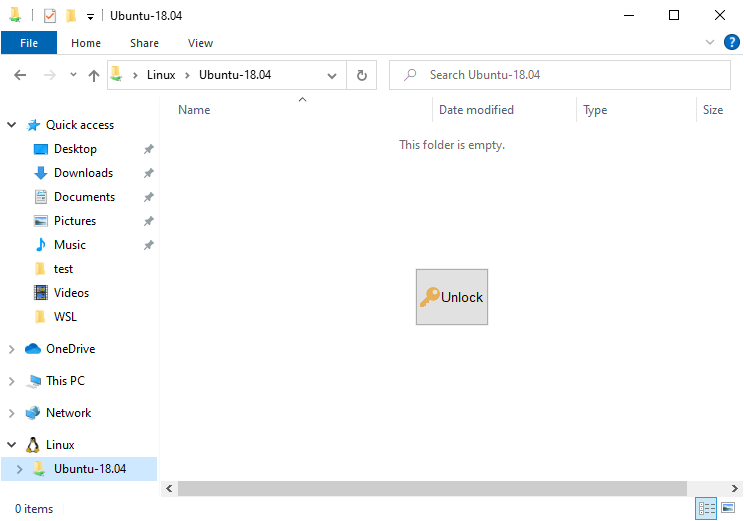The image size is (744, 521).
Task: Click the title bar folder icon
Action: (15, 15)
